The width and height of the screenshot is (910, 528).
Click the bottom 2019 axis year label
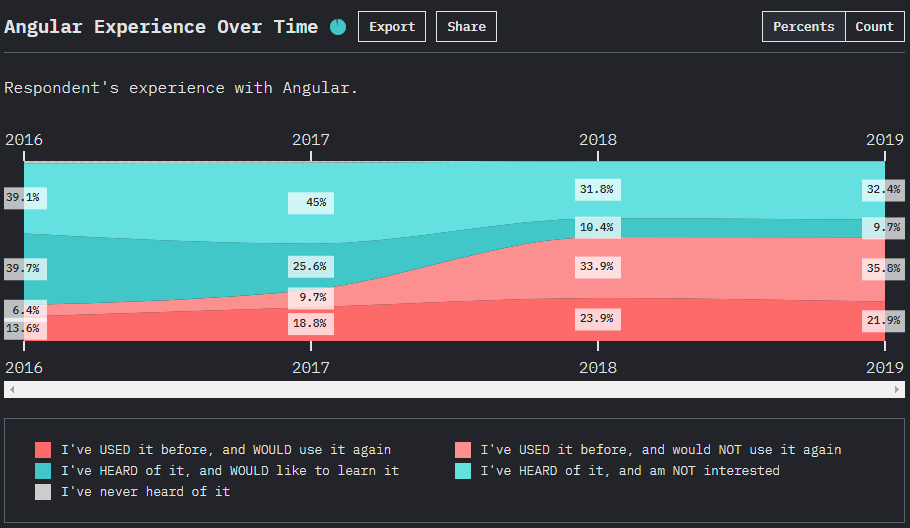click(884, 368)
